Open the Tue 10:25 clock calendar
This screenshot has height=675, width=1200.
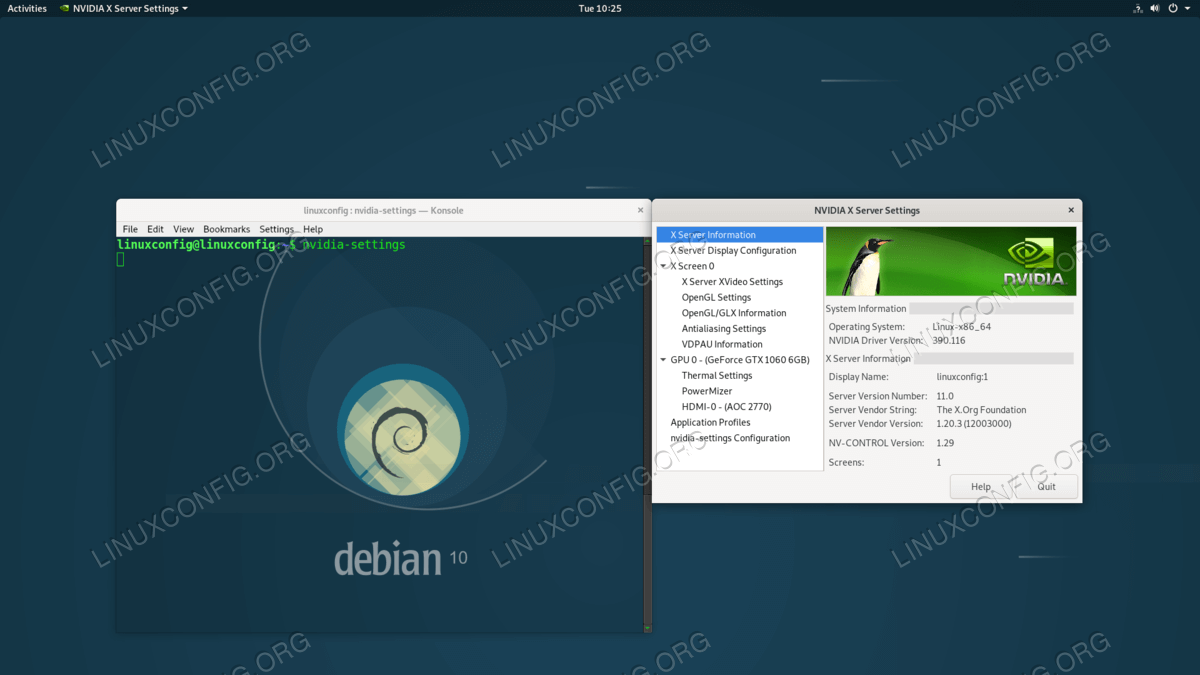pos(600,8)
